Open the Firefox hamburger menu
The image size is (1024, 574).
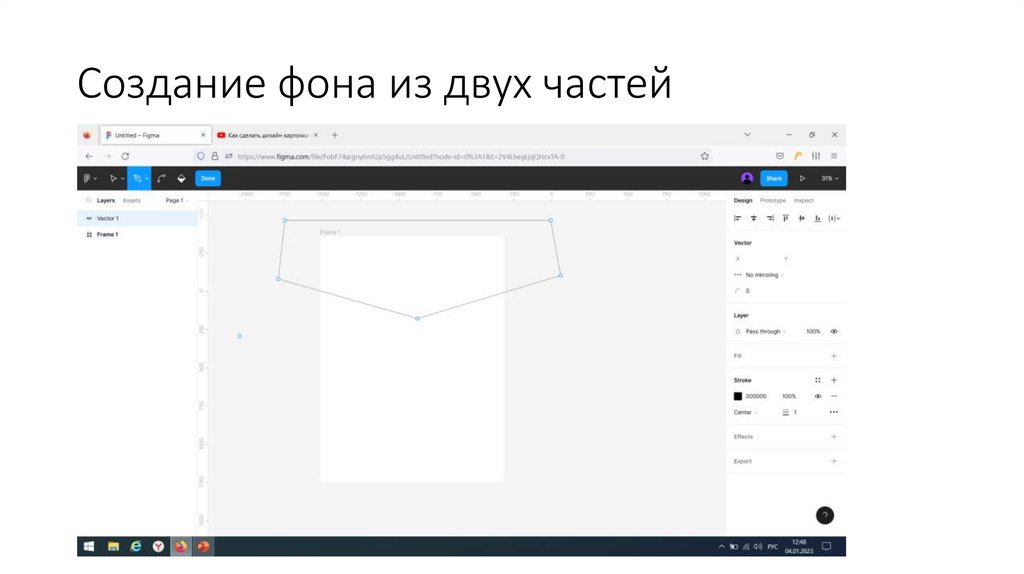pyautogui.click(x=834, y=156)
